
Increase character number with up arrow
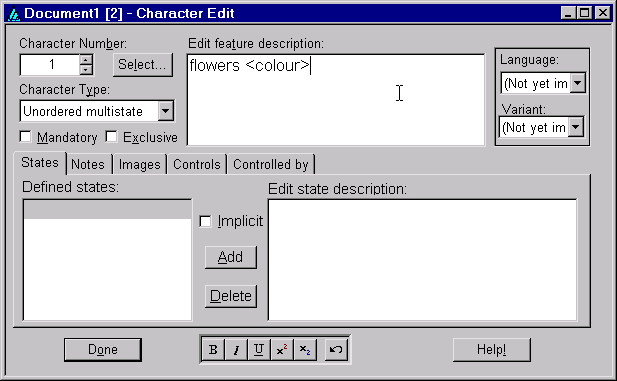[86, 60]
